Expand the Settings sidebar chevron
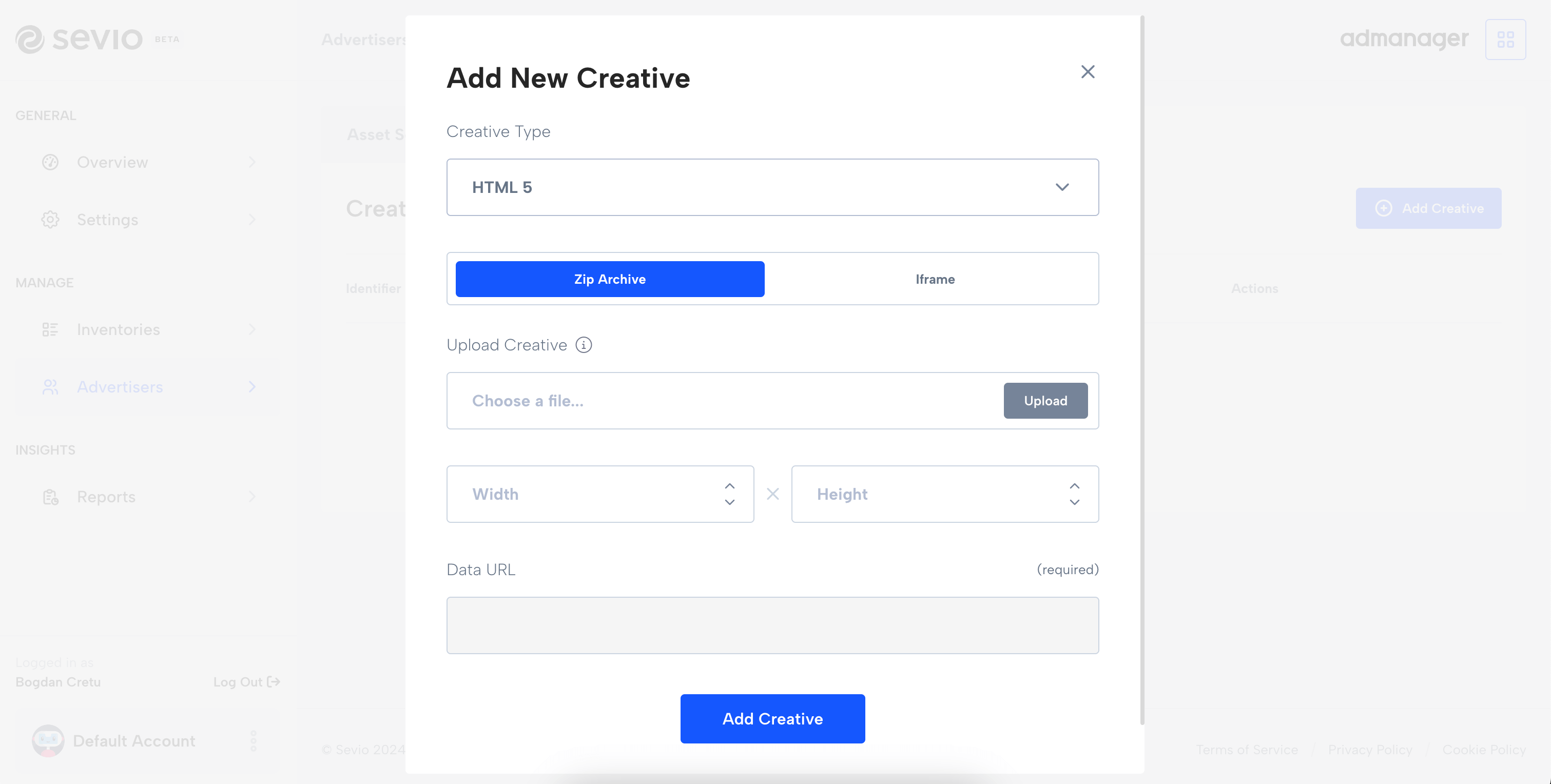 point(253,219)
